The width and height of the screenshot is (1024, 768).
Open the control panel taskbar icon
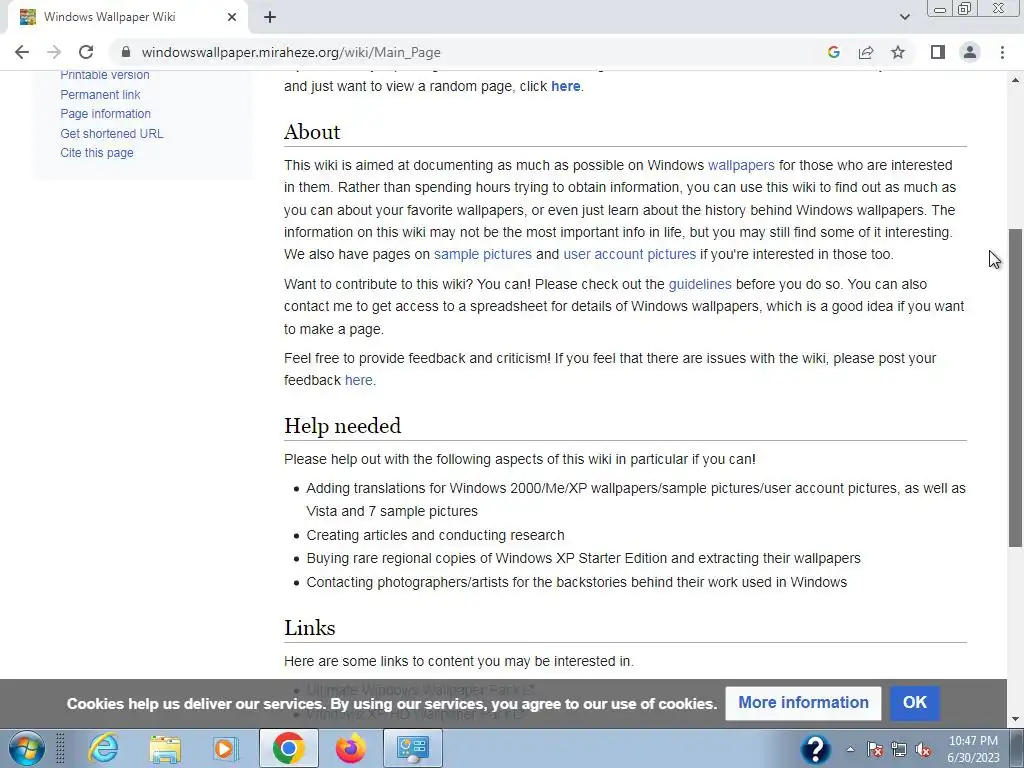(412, 748)
